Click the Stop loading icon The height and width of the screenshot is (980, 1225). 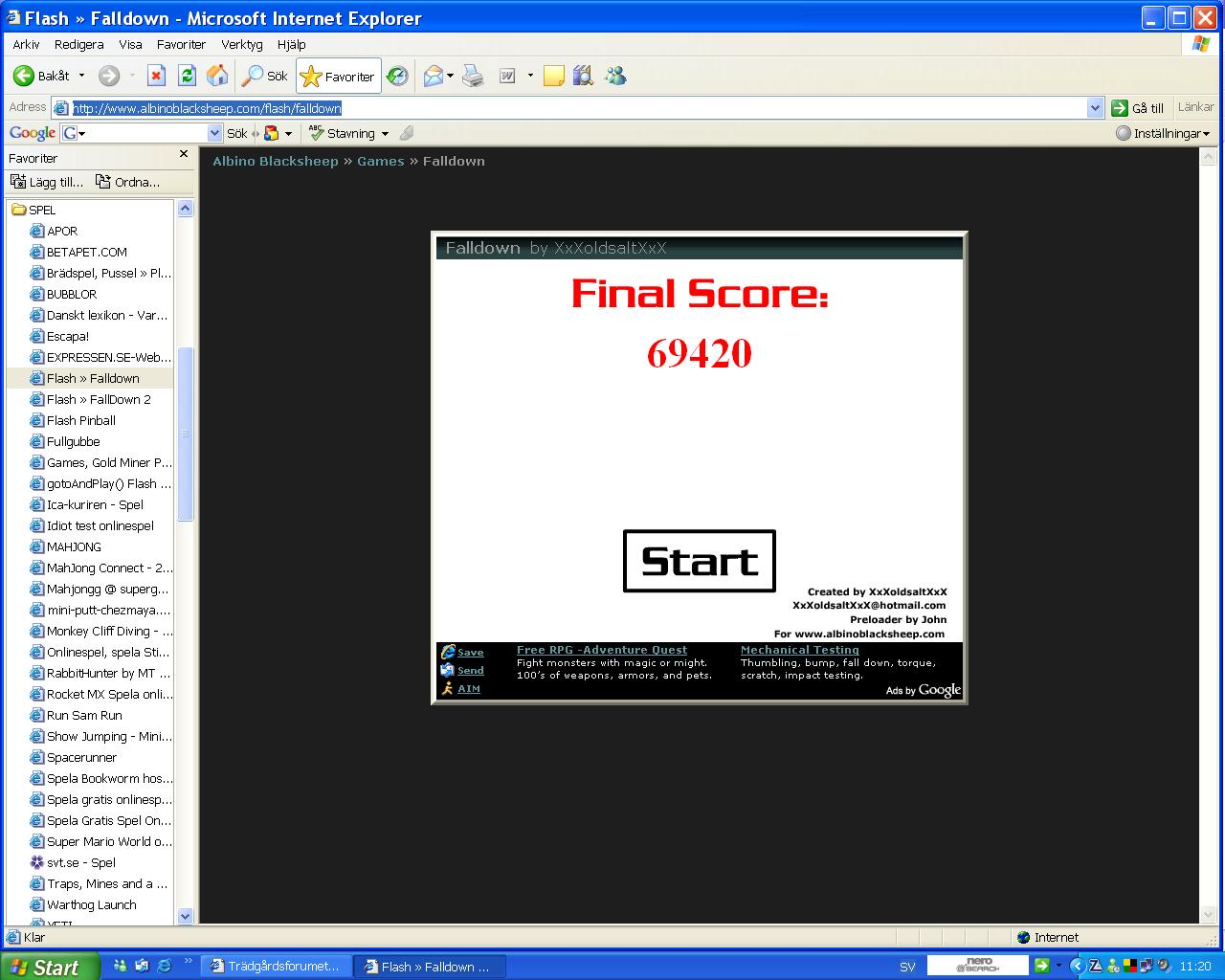tap(156, 76)
